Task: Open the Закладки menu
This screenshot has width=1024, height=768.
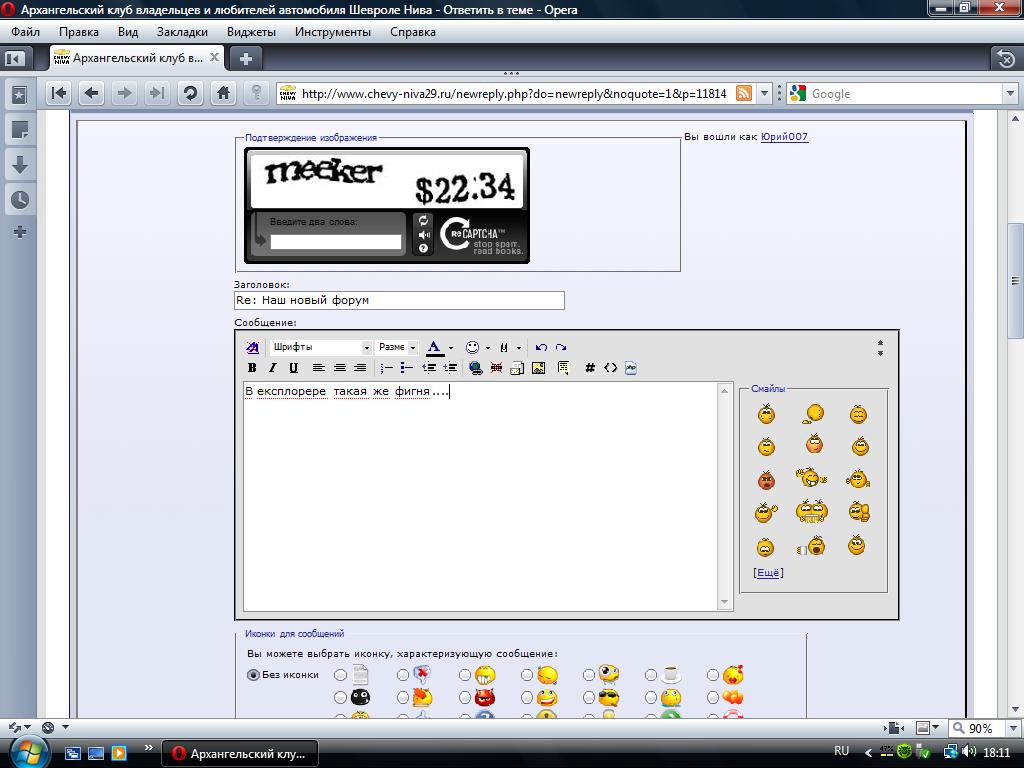Action: 182,31
